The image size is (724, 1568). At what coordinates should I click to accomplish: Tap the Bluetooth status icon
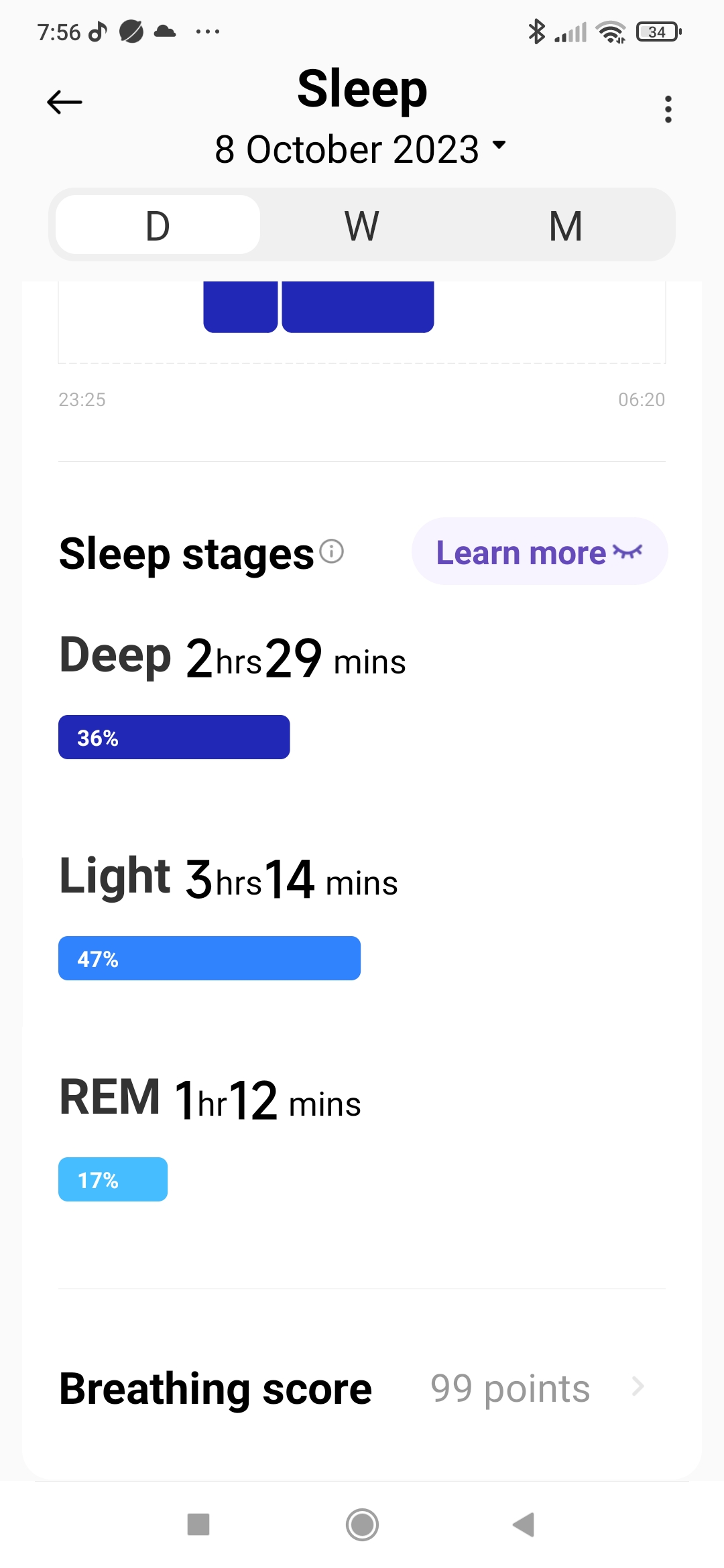536,31
